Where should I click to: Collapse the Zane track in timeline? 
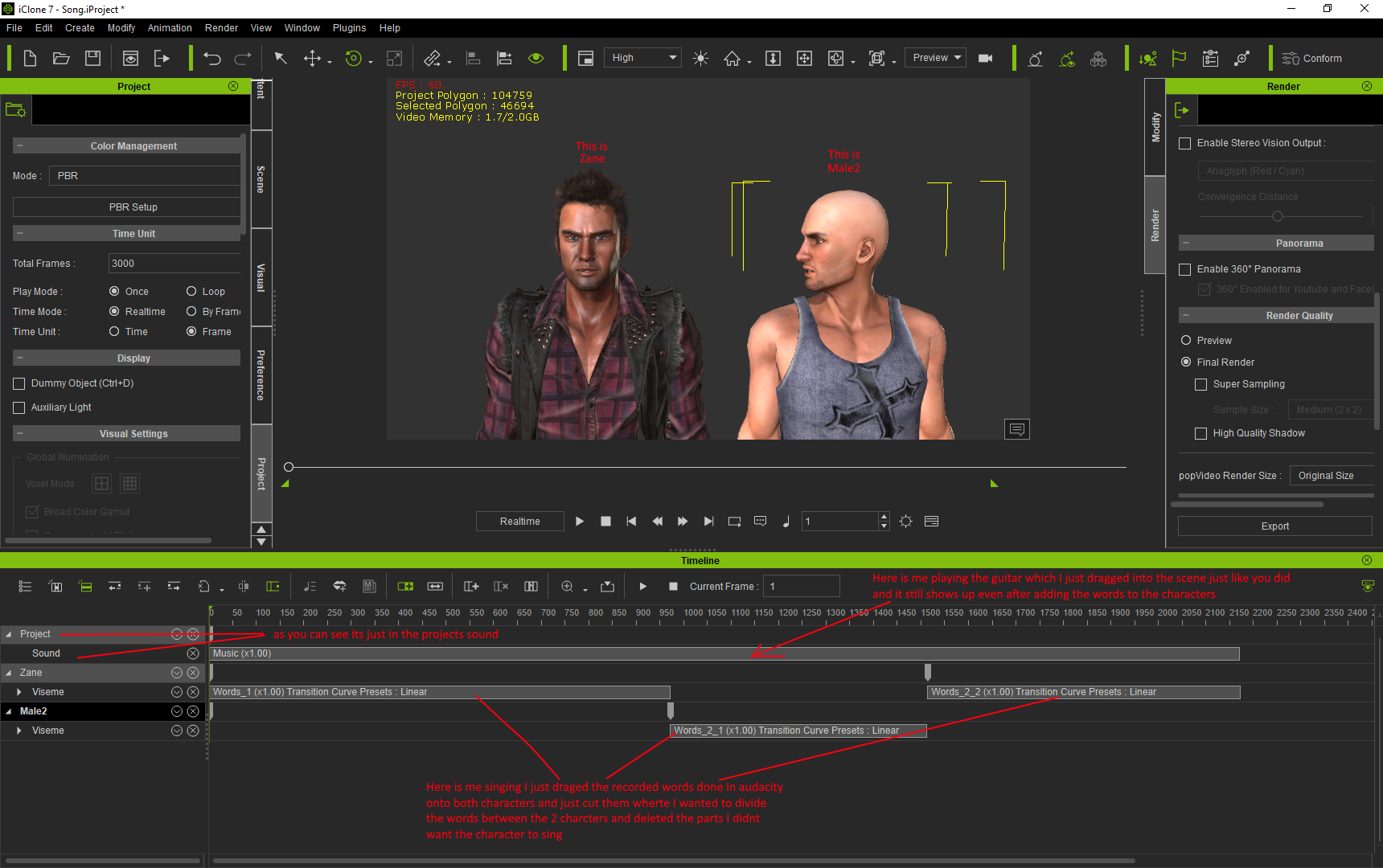[9, 673]
